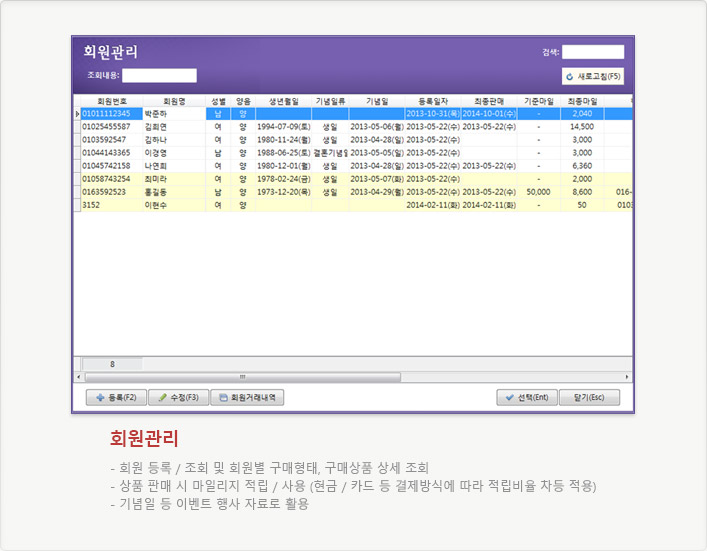This screenshot has width=707, height=551.
Task: Click member name 이경영
Action: [x=174, y=153]
